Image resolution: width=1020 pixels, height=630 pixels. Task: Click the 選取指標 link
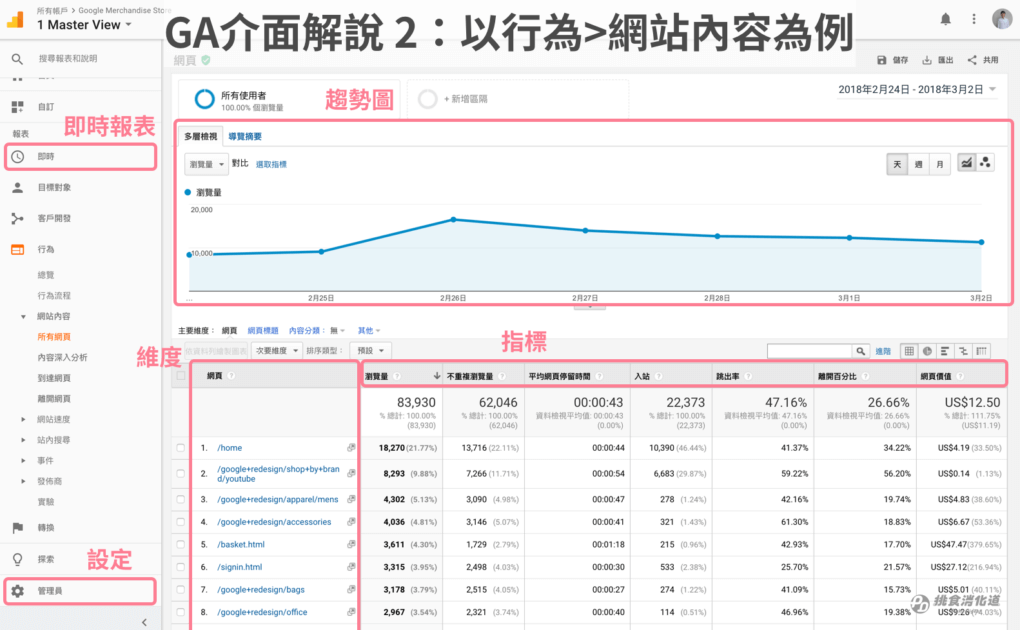pos(271,165)
